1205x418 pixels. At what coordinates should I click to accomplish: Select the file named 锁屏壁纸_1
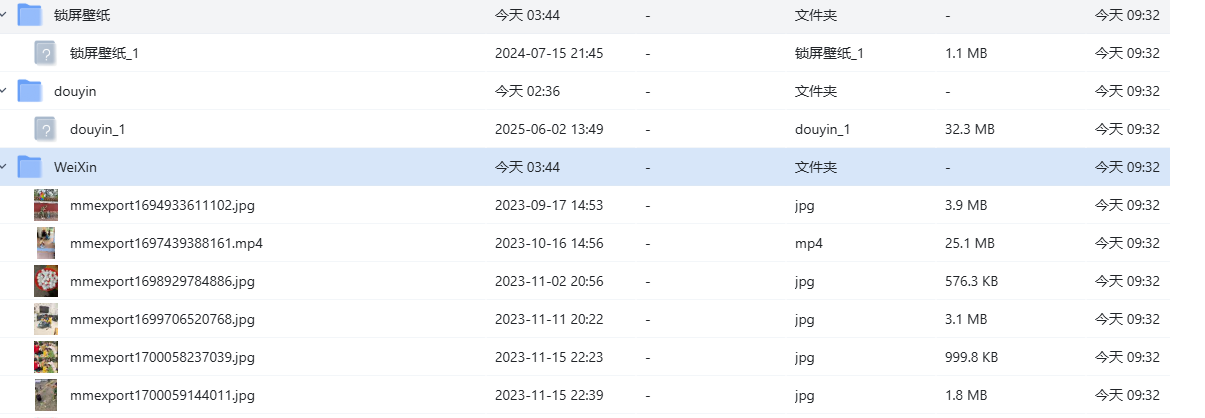pos(104,53)
